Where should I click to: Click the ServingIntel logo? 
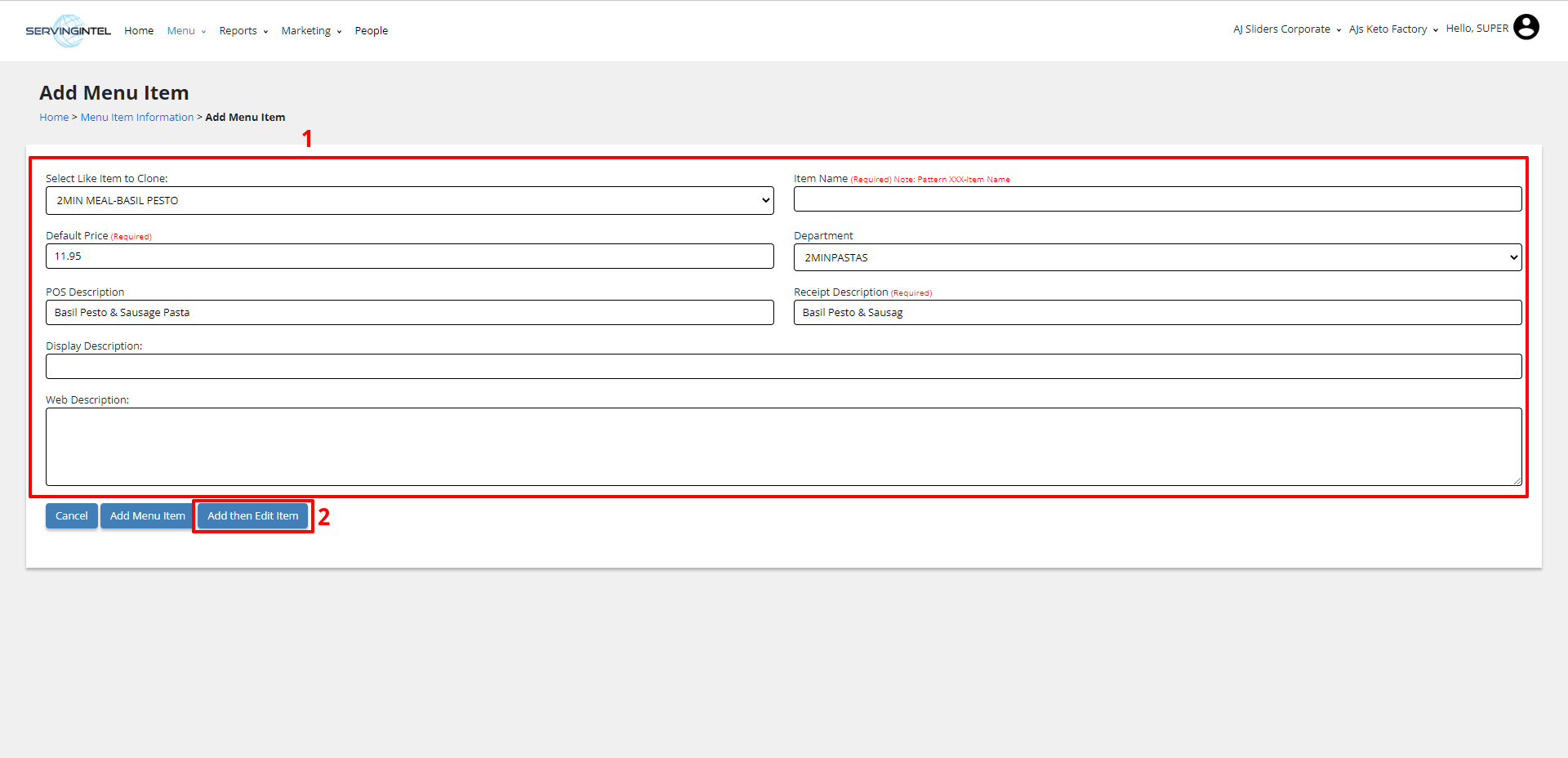pyautogui.click(x=68, y=31)
